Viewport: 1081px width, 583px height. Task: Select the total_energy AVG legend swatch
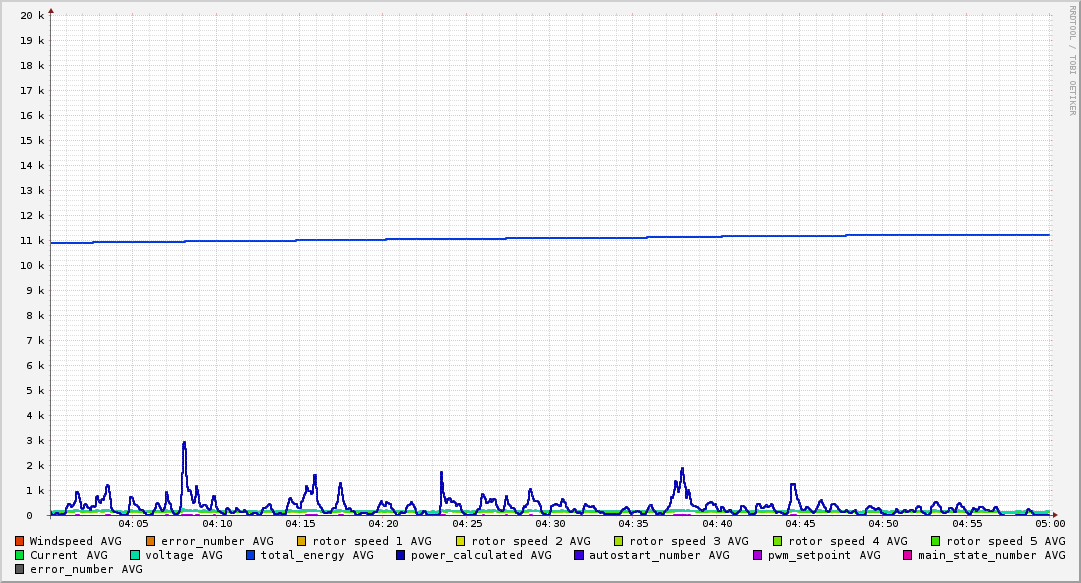coord(251,555)
